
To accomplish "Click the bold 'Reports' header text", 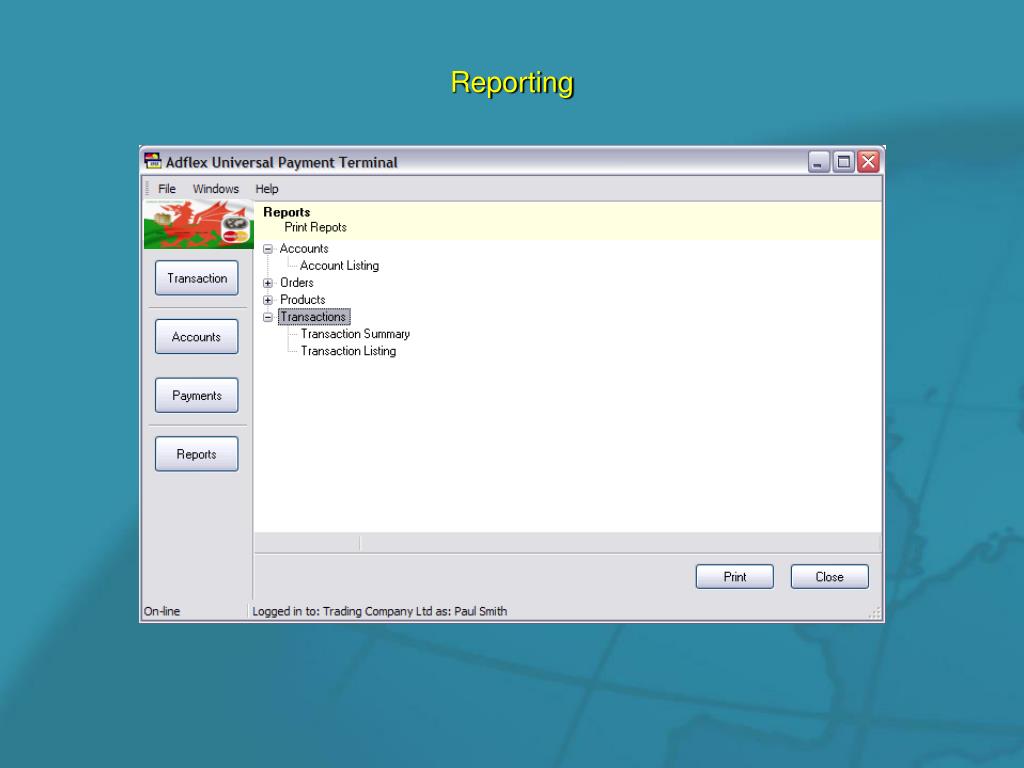I will pyautogui.click(x=287, y=212).
